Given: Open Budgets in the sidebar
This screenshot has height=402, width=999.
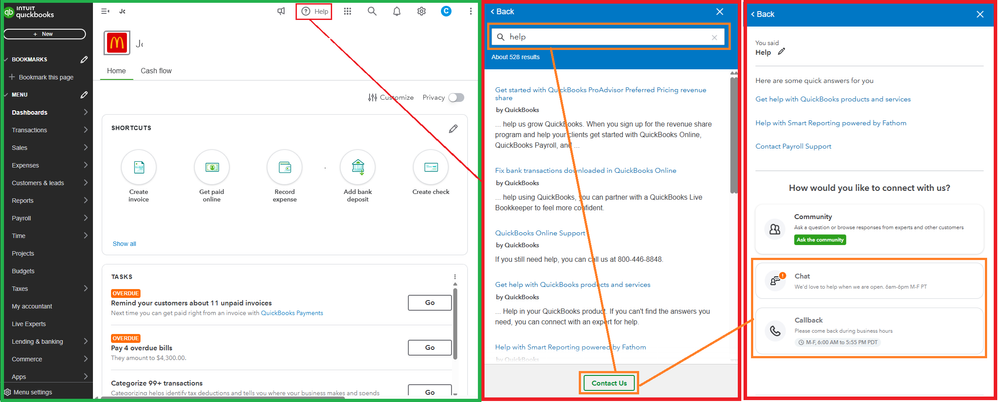Looking at the screenshot, I should click(22, 271).
